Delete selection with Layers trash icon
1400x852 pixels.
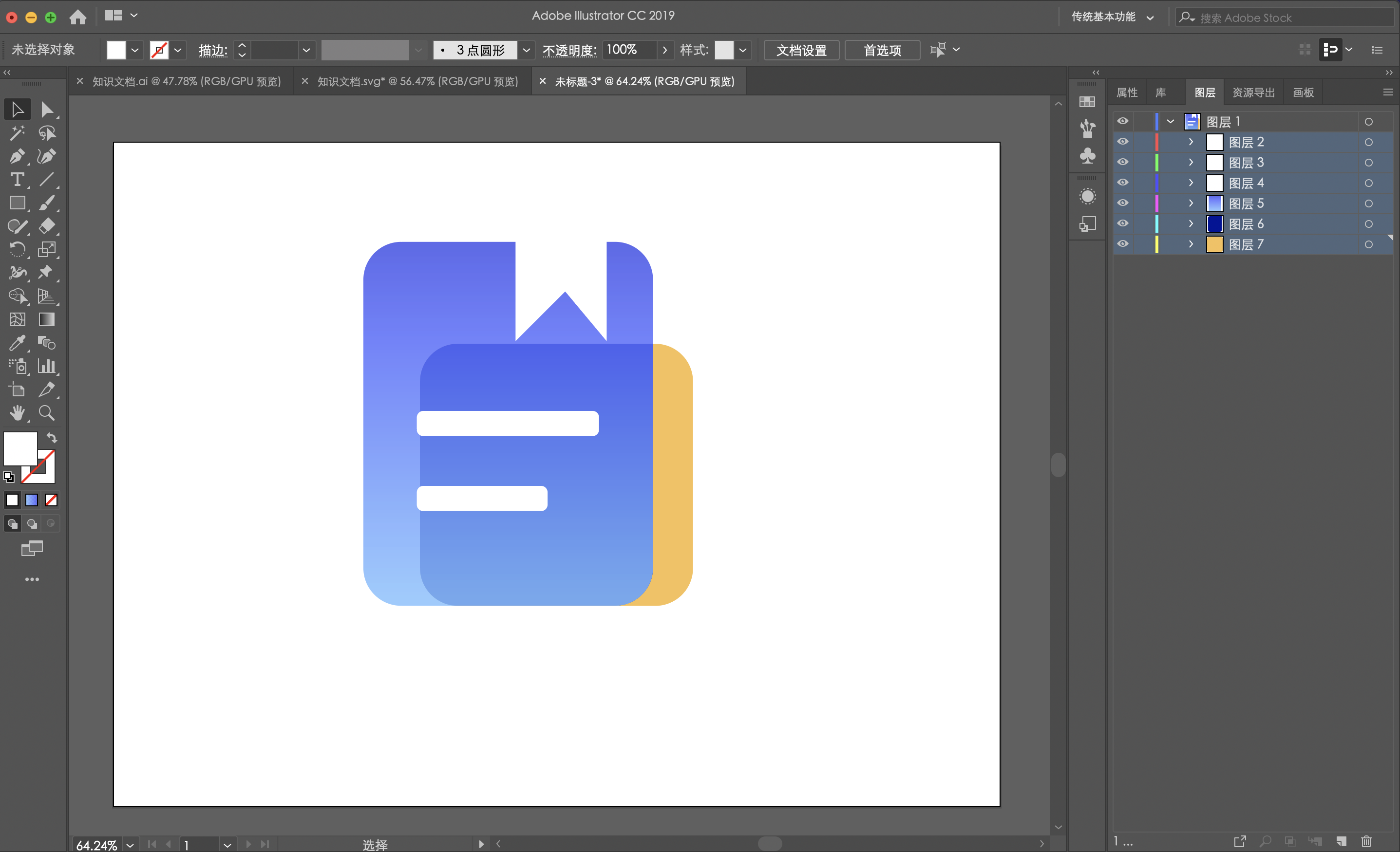click(x=1366, y=841)
